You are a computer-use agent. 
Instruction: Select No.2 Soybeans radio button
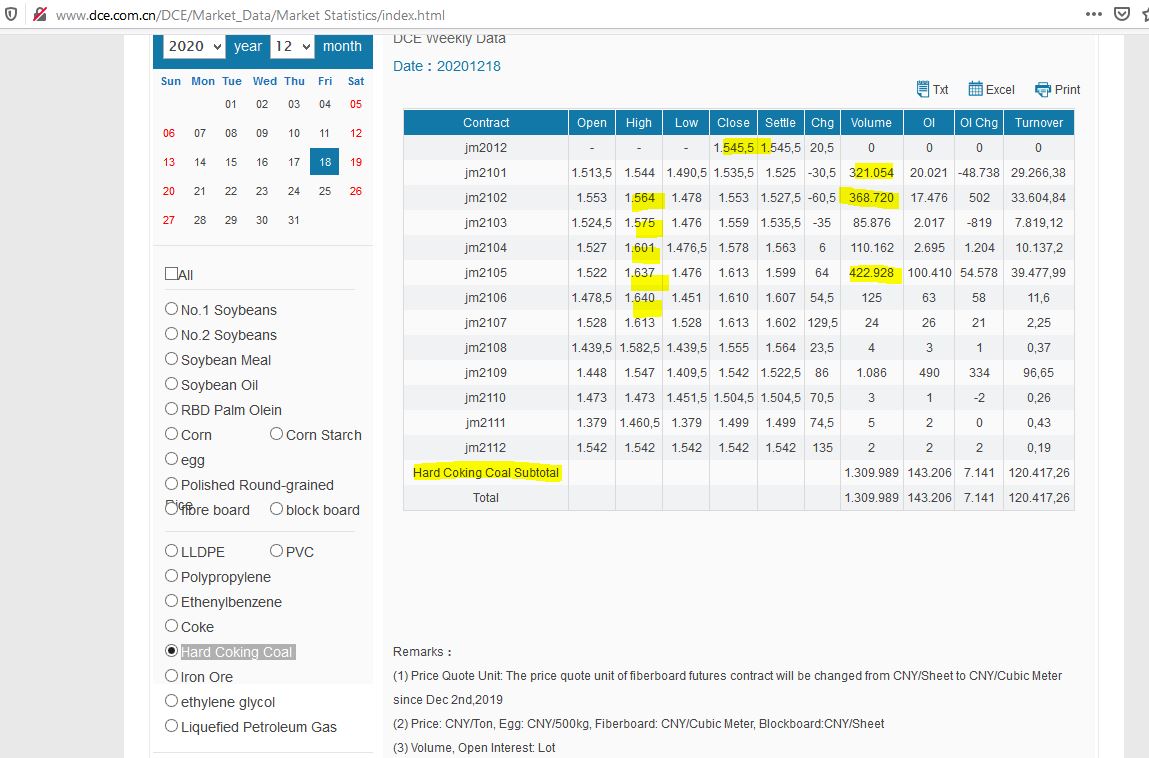[x=171, y=334]
